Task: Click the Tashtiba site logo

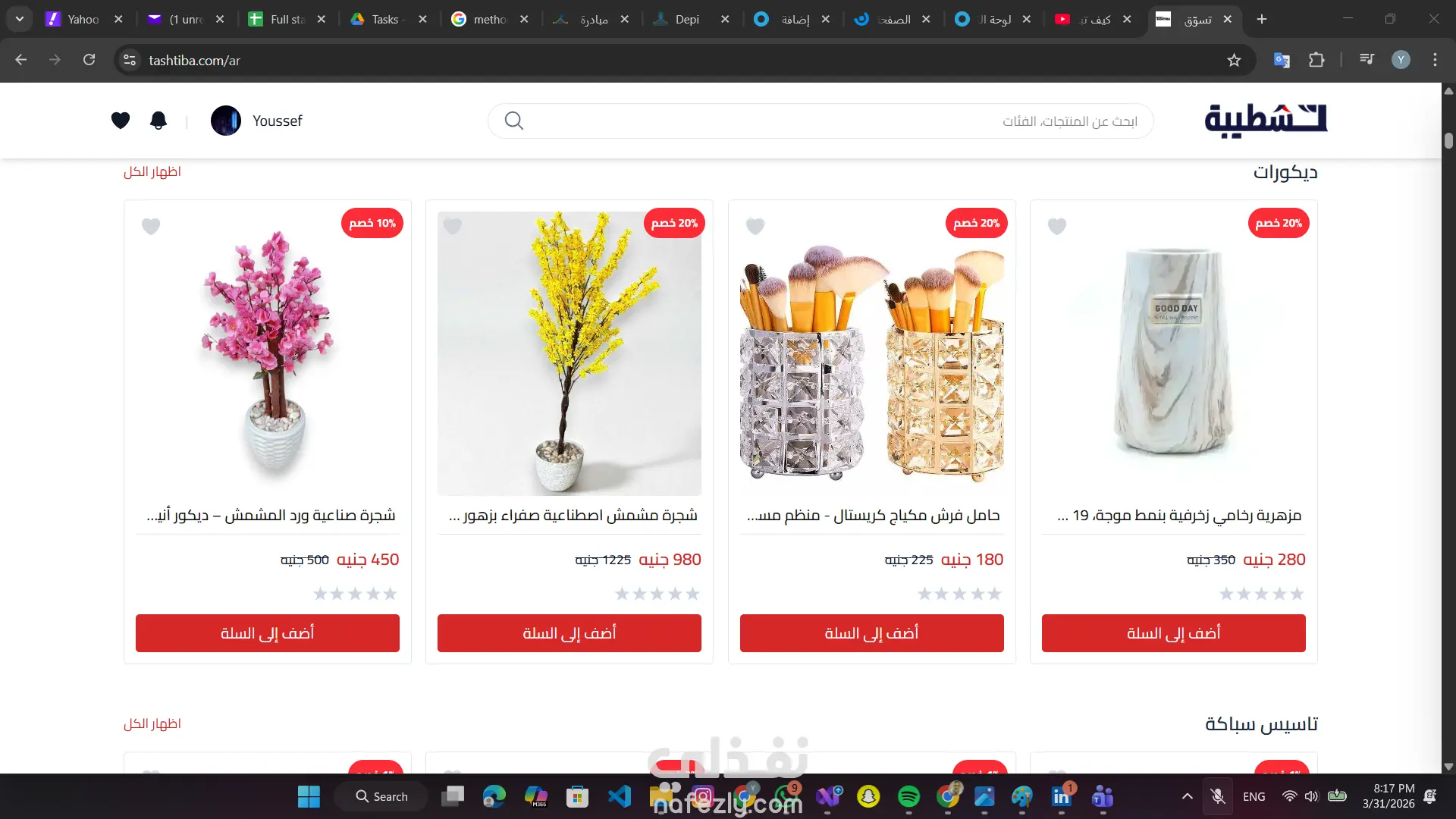Action: click(1266, 121)
